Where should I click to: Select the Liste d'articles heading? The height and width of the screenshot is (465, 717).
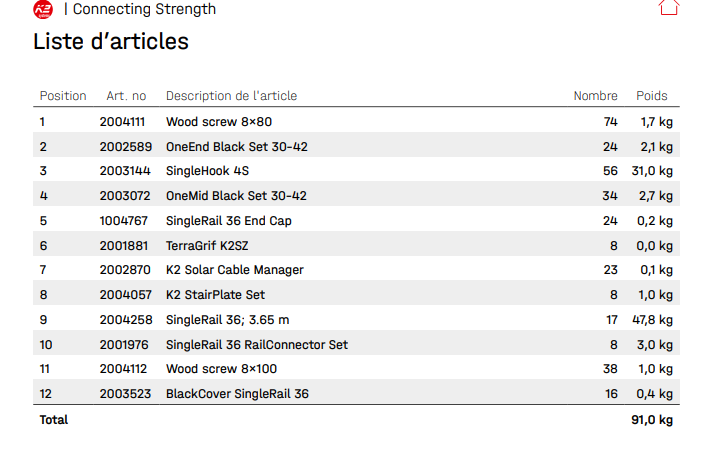[111, 42]
